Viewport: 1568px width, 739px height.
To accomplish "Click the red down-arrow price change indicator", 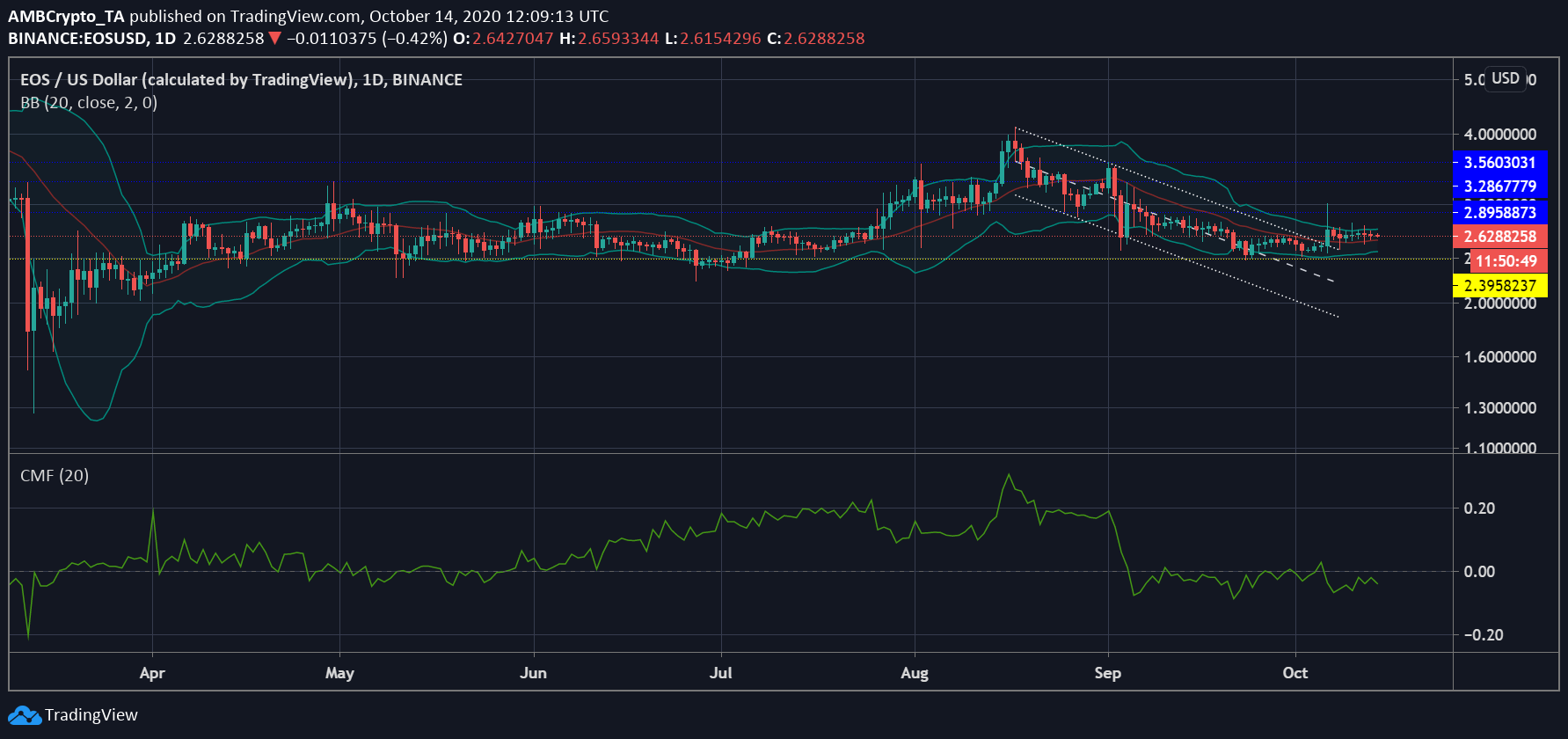I will (275, 39).
